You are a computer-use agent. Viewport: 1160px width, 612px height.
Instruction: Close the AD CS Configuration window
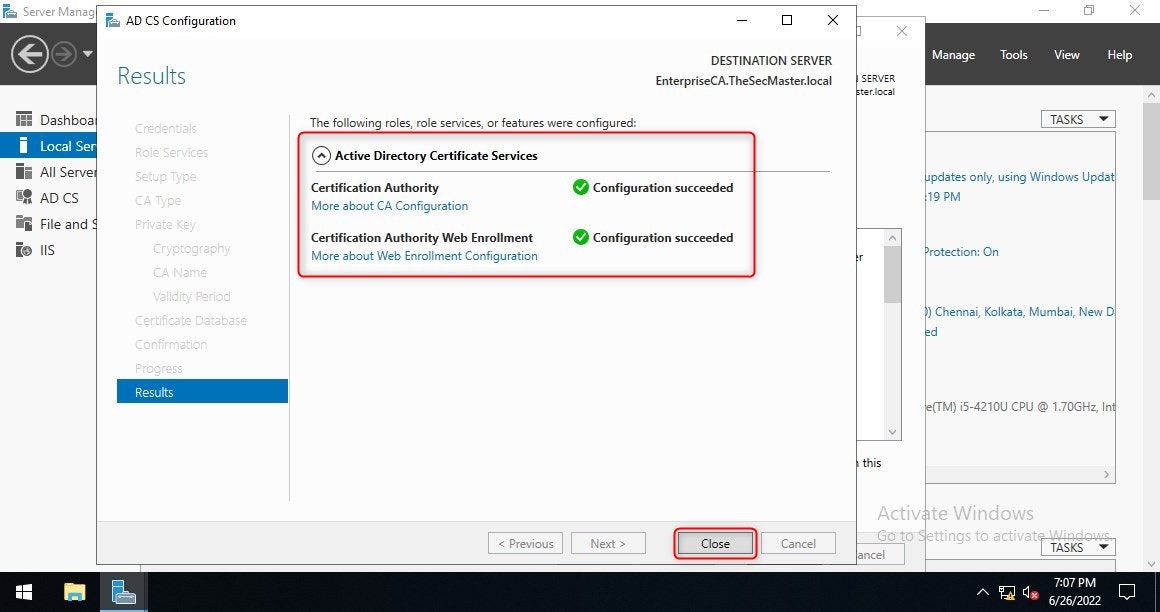pyautogui.click(x=833, y=20)
